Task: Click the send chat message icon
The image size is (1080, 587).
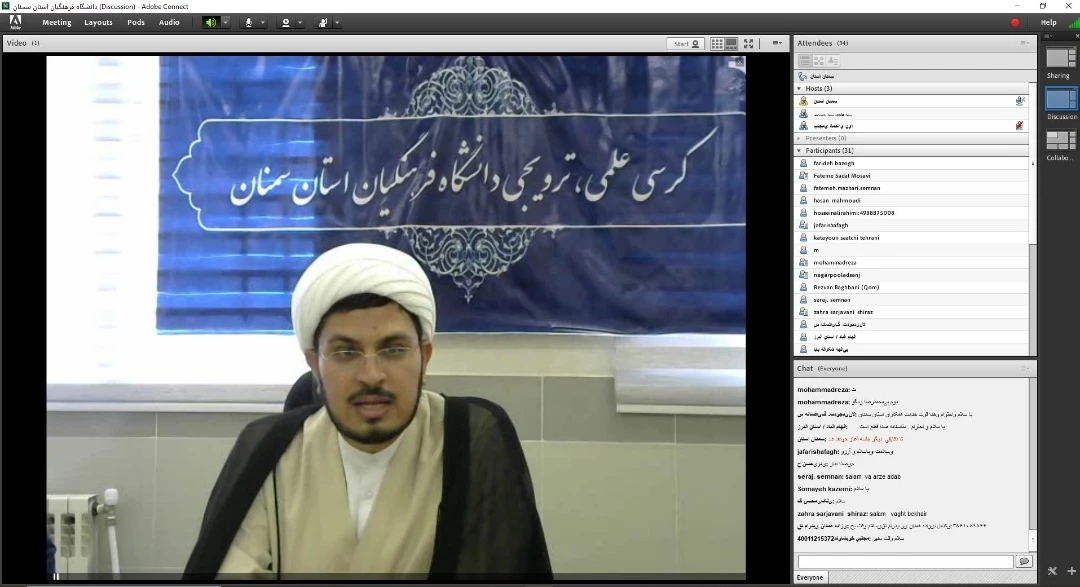Action: pos(1023,562)
